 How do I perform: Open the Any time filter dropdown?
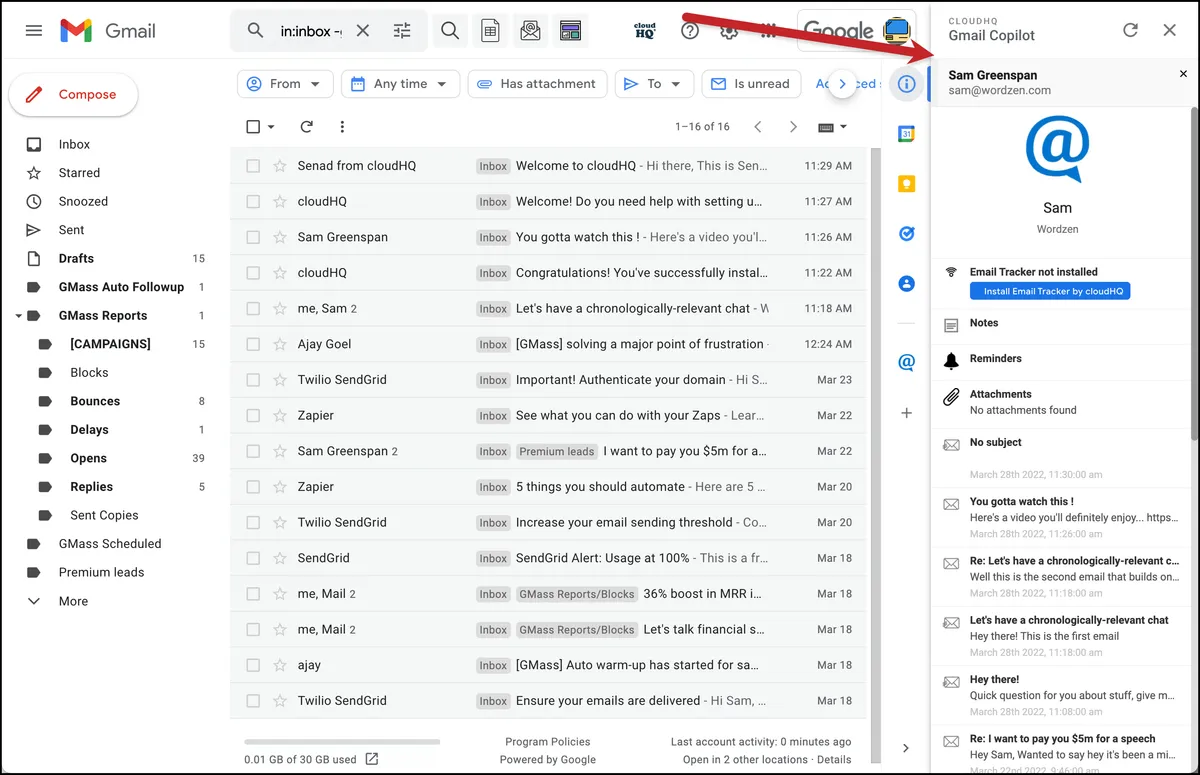[400, 84]
